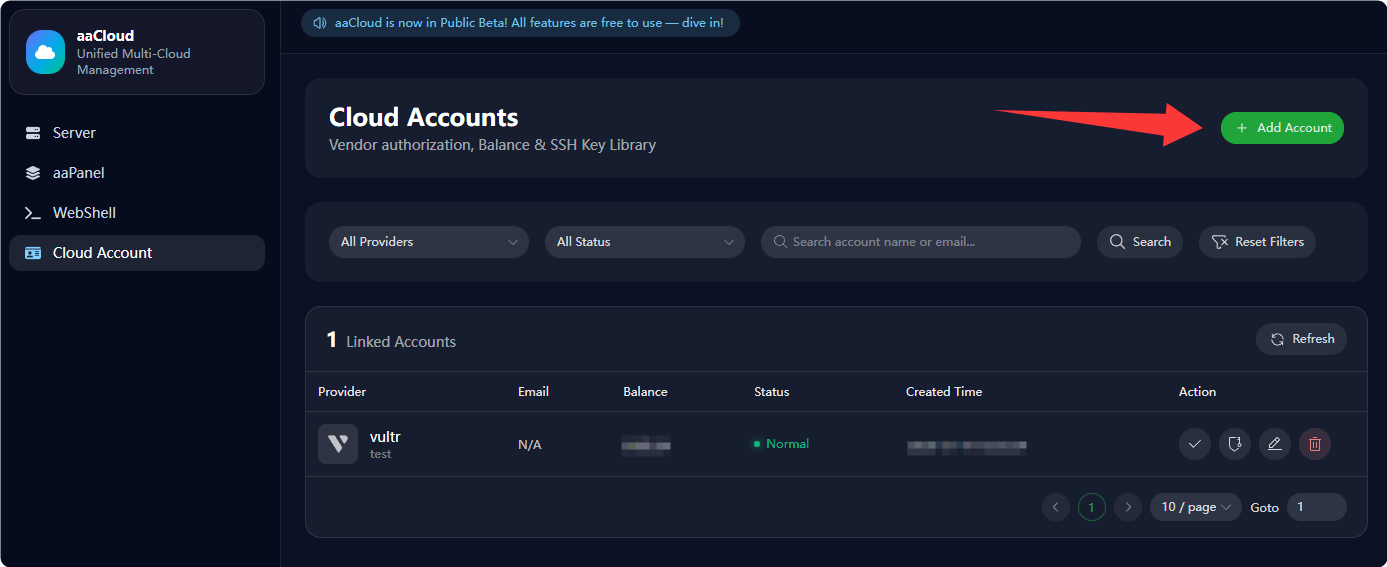Delete the vultr account via trash icon
Image resolution: width=1387 pixels, height=567 pixels.
coord(1315,444)
